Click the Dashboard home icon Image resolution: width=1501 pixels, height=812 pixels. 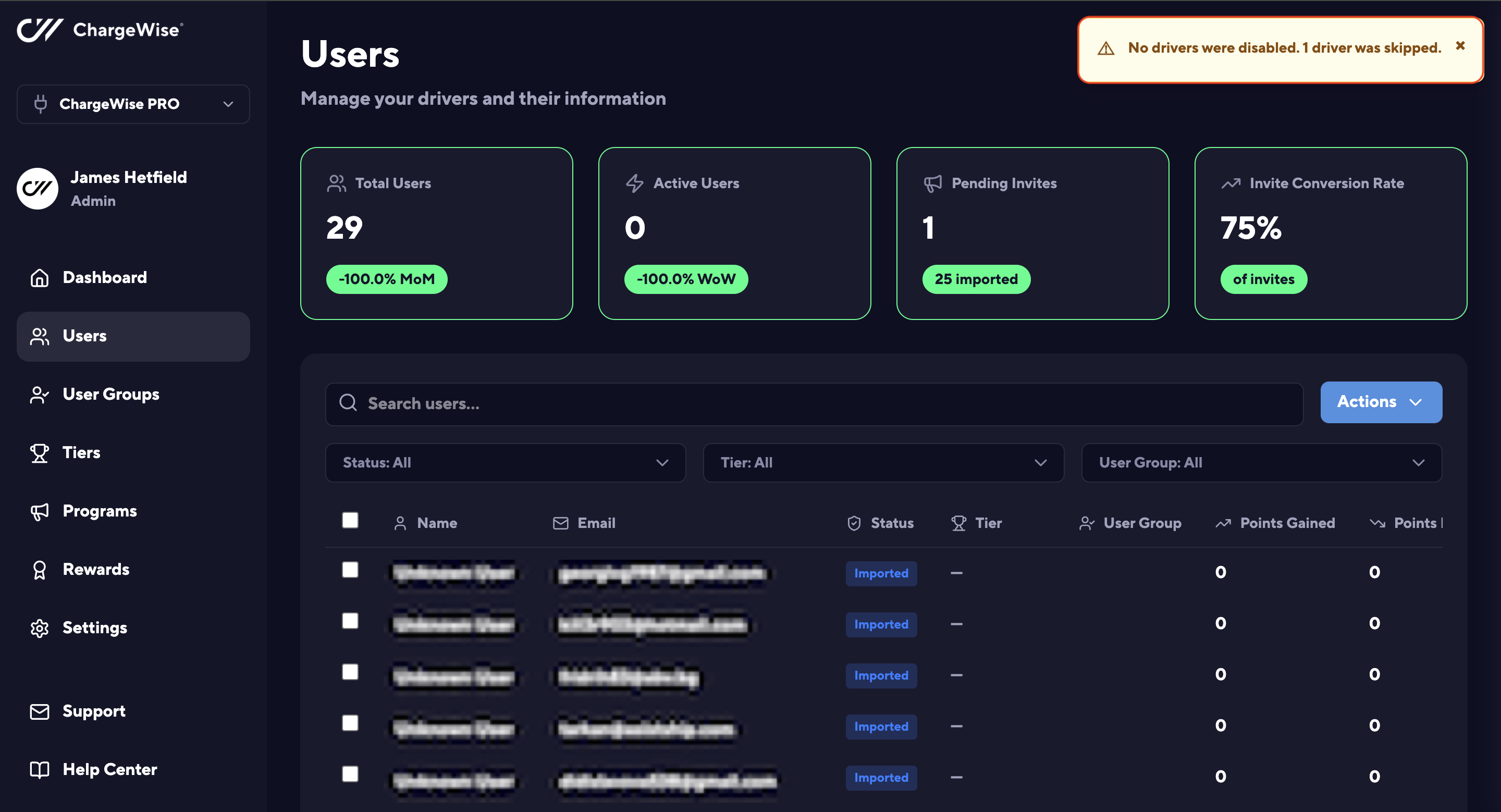coord(40,278)
